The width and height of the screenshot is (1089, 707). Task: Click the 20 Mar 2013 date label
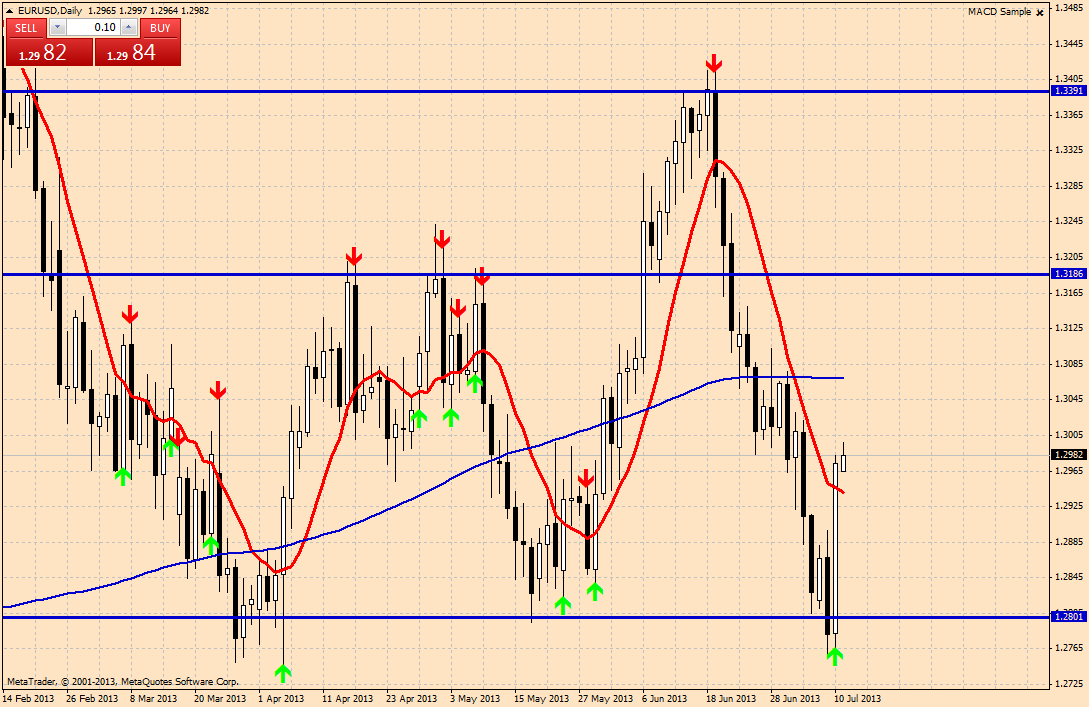pos(220,699)
